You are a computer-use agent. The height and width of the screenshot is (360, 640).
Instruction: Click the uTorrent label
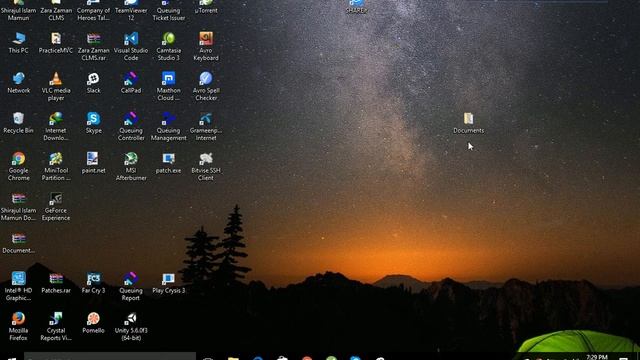[x=206, y=11]
